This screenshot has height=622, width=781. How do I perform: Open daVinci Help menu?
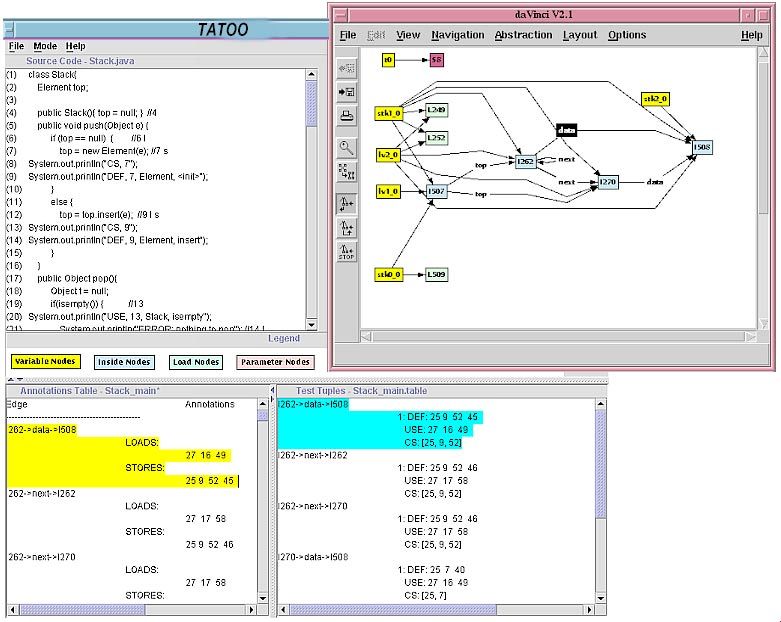(x=752, y=35)
